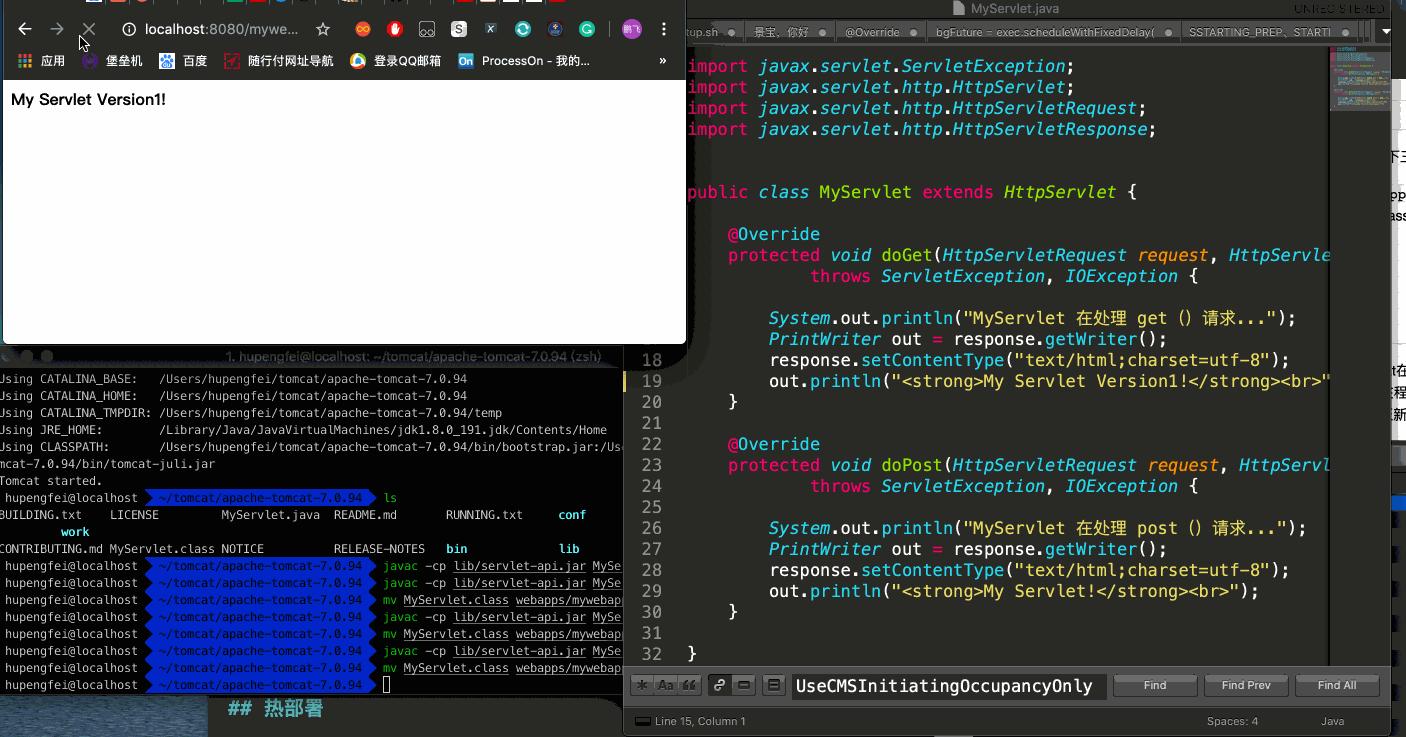The image size is (1406, 737).
Task: Enable case sensitive search (Aa icon)
Action: click(x=665, y=686)
